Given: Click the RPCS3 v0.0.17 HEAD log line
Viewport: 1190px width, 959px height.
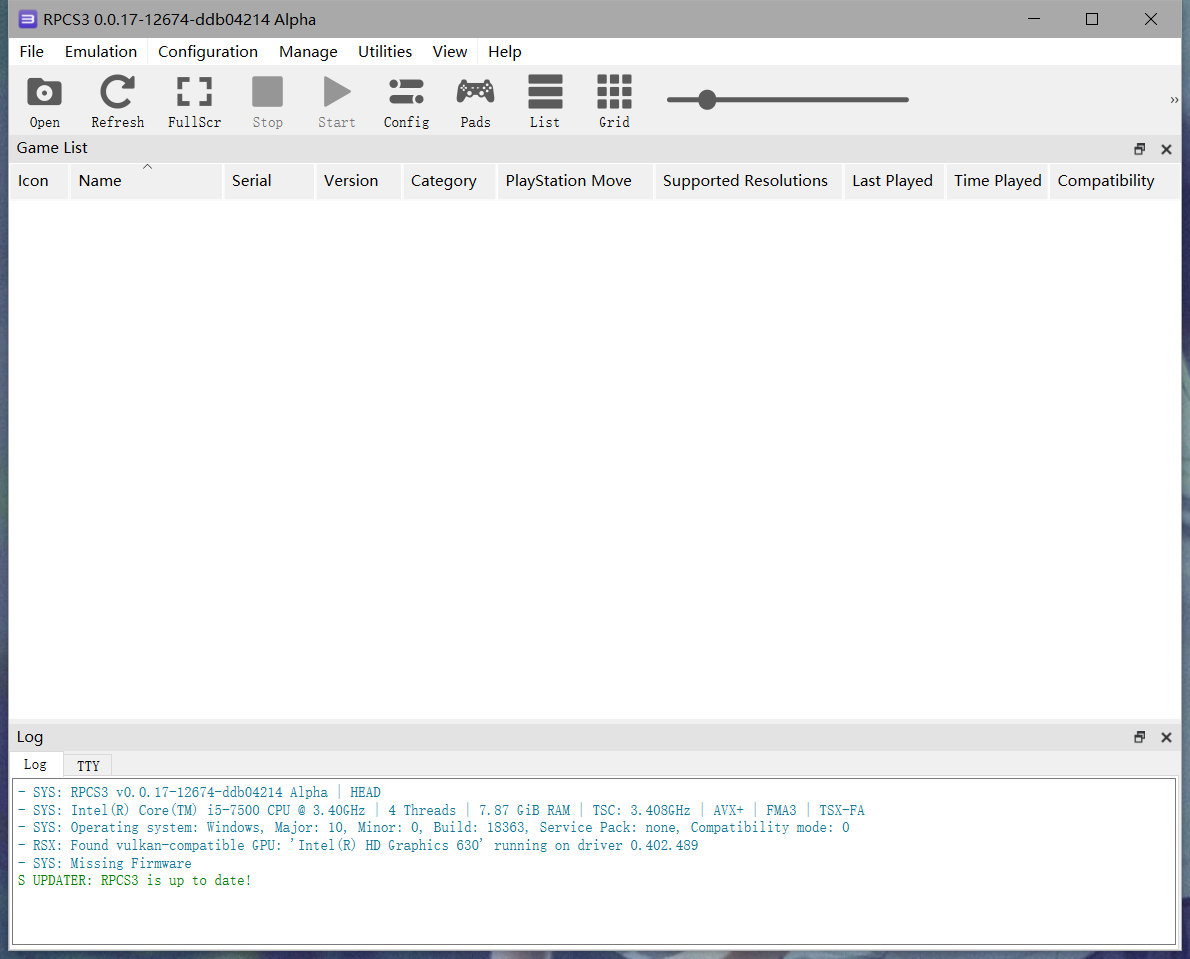Looking at the screenshot, I should [x=200, y=792].
